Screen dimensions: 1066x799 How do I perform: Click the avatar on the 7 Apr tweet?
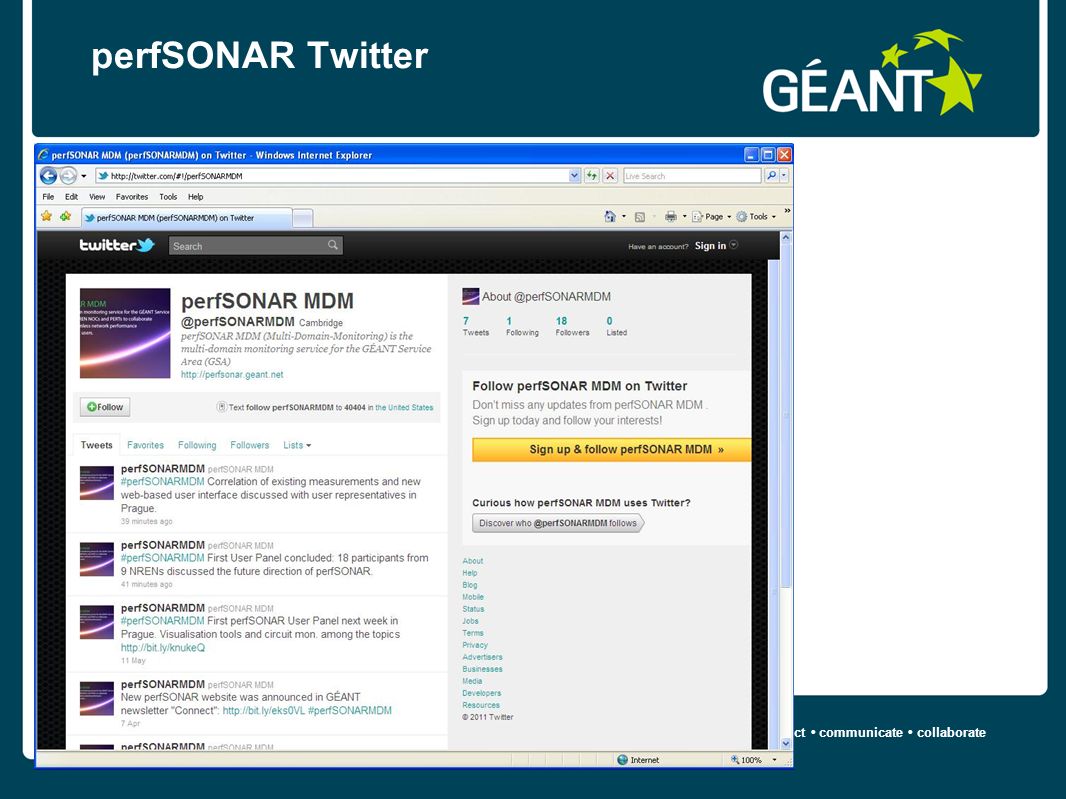(x=97, y=698)
